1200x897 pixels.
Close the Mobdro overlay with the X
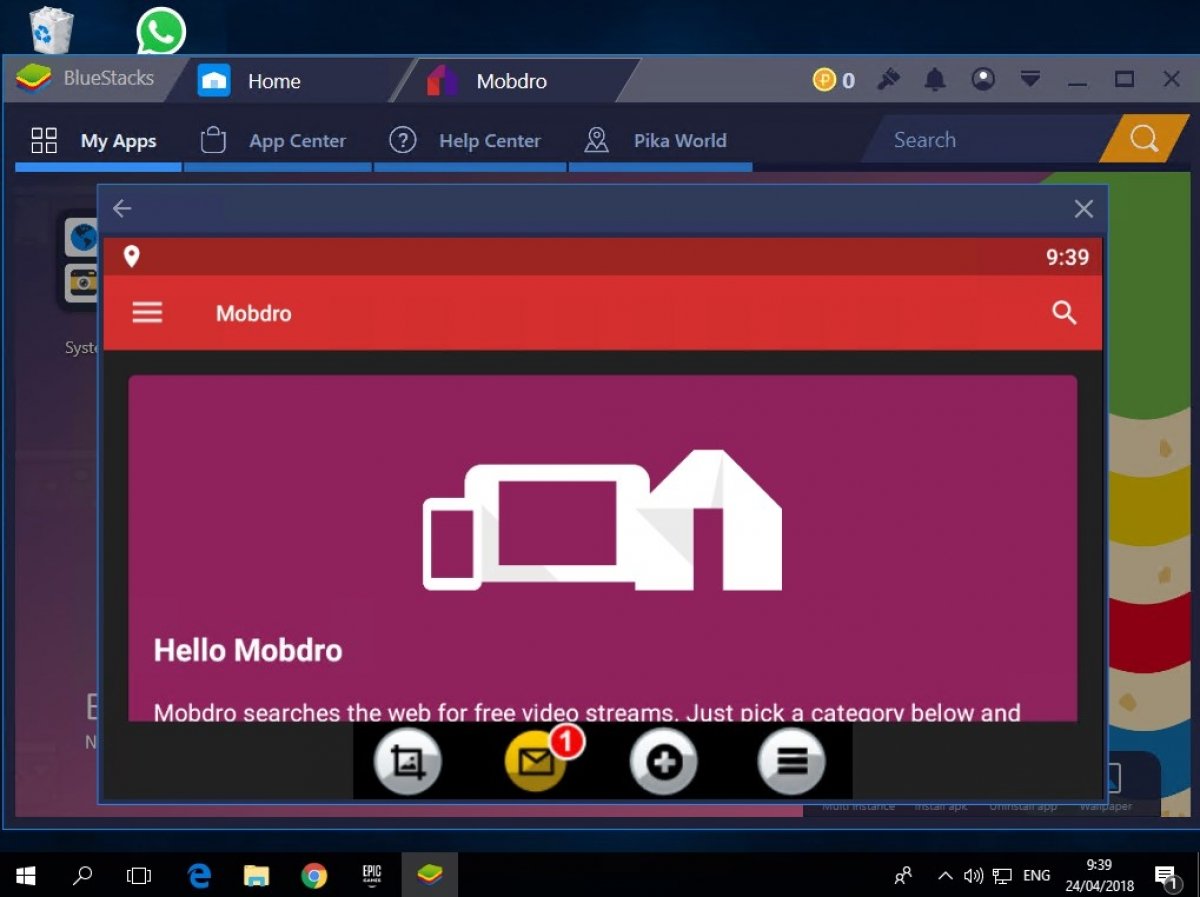[x=1083, y=208]
